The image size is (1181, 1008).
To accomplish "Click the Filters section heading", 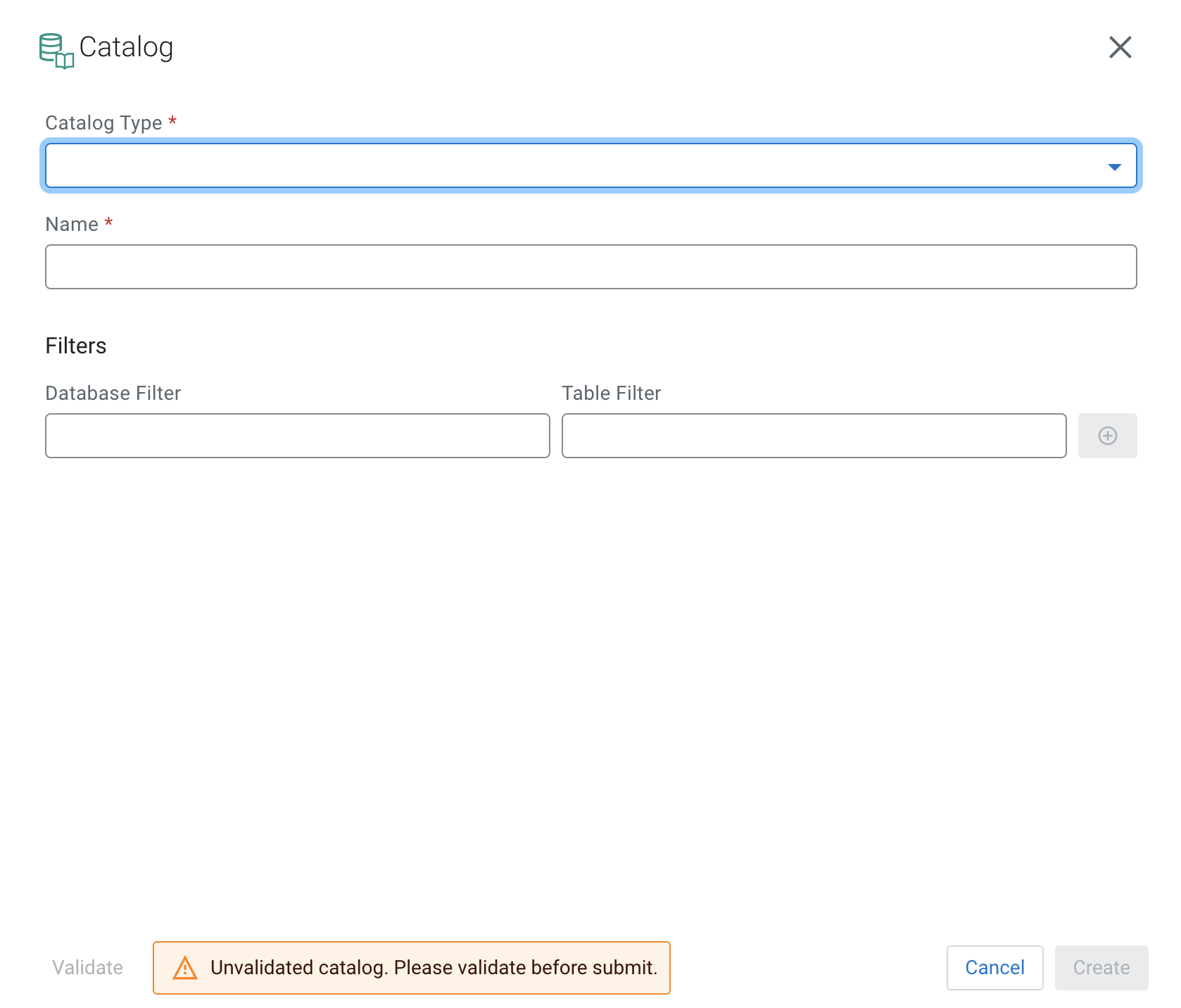I will 76,346.
